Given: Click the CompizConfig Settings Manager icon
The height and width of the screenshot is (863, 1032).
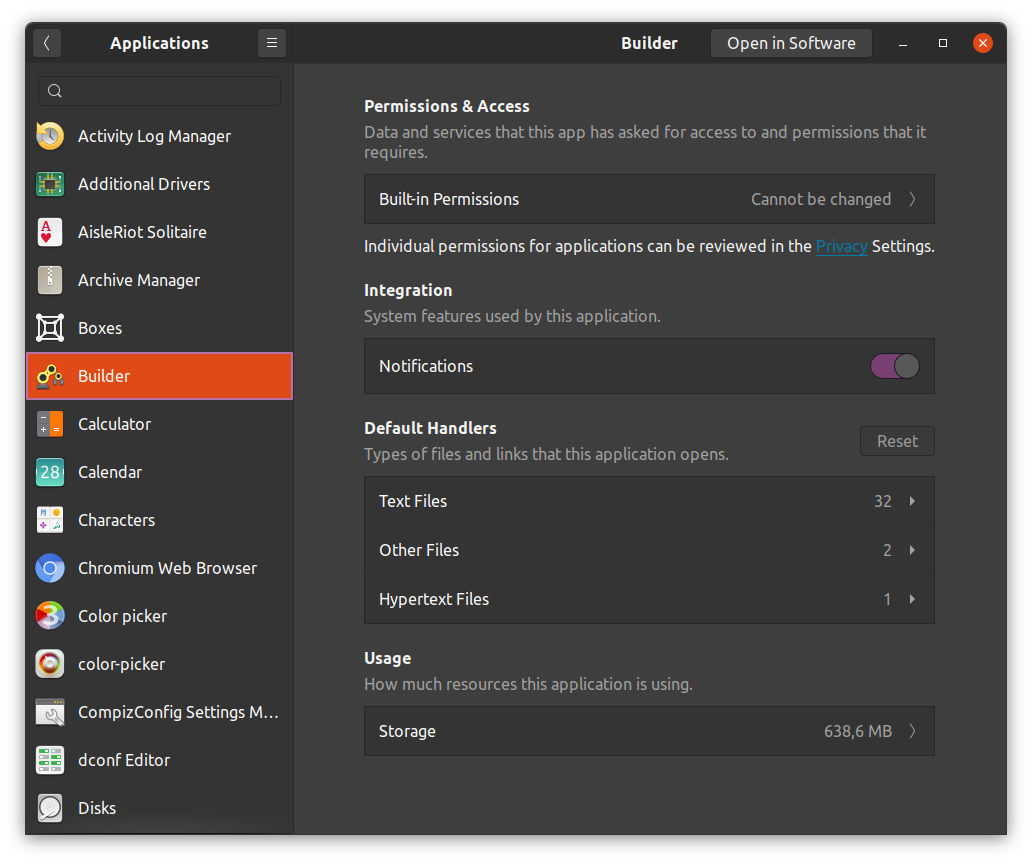Looking at the screenshot, I should point(50,713).
